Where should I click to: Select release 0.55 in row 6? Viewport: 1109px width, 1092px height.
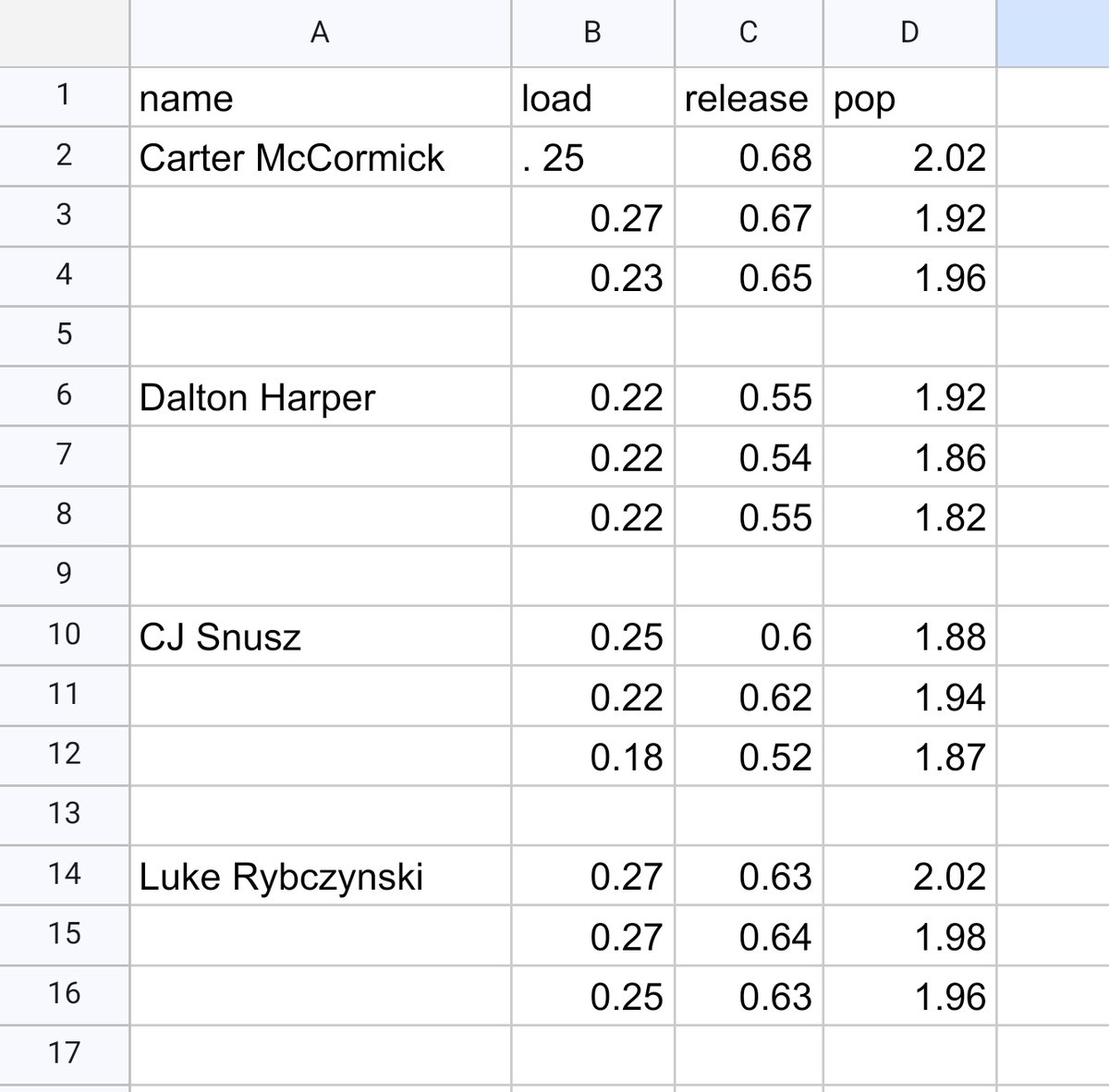(749, 396)
